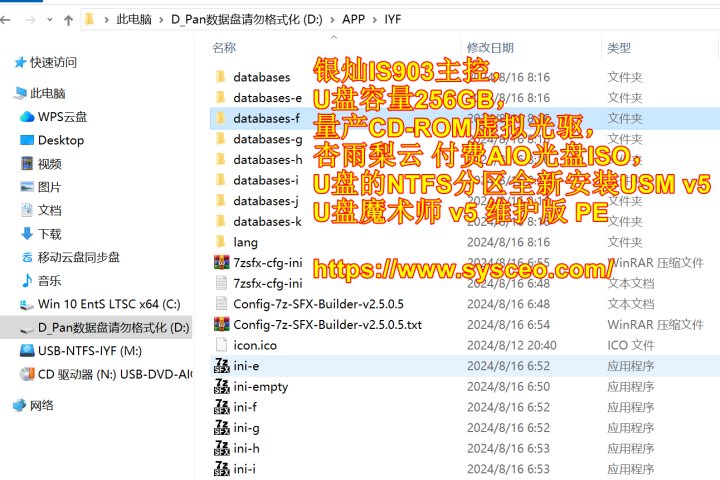Select the databases-e folder

[x=268, y=98]
